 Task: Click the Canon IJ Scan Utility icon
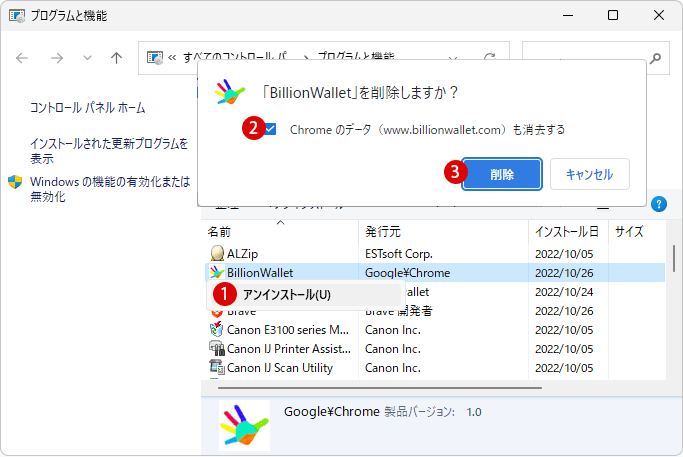click(216, 368)
